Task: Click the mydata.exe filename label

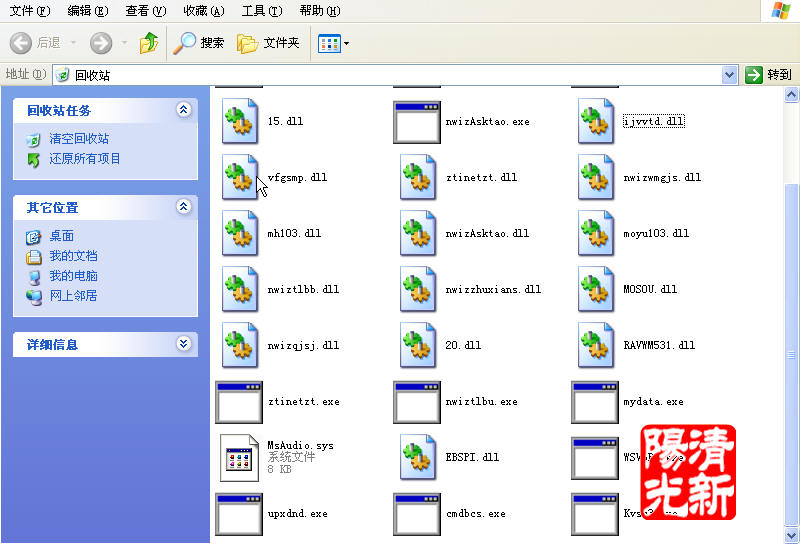Action: click(x=653, y=402)
